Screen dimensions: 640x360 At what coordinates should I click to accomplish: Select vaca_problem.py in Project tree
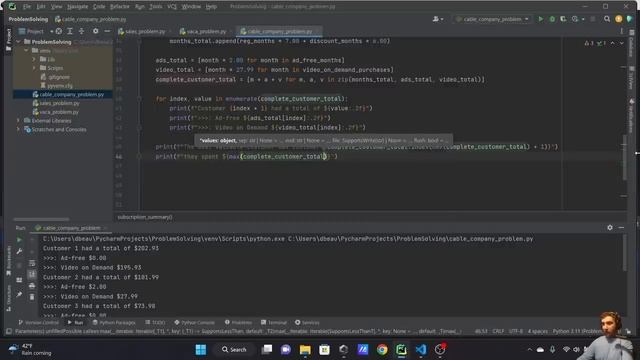pyautogui.click(x=60, y=112)
